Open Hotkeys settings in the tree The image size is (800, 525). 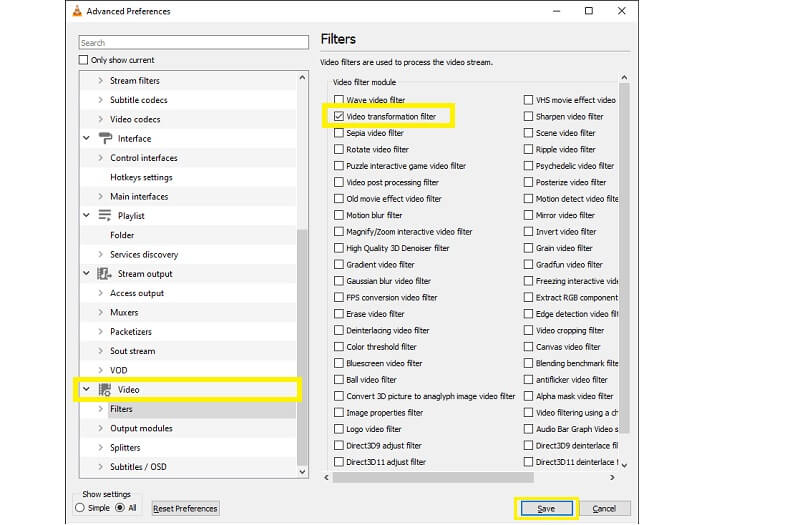(x=141, y=177)
